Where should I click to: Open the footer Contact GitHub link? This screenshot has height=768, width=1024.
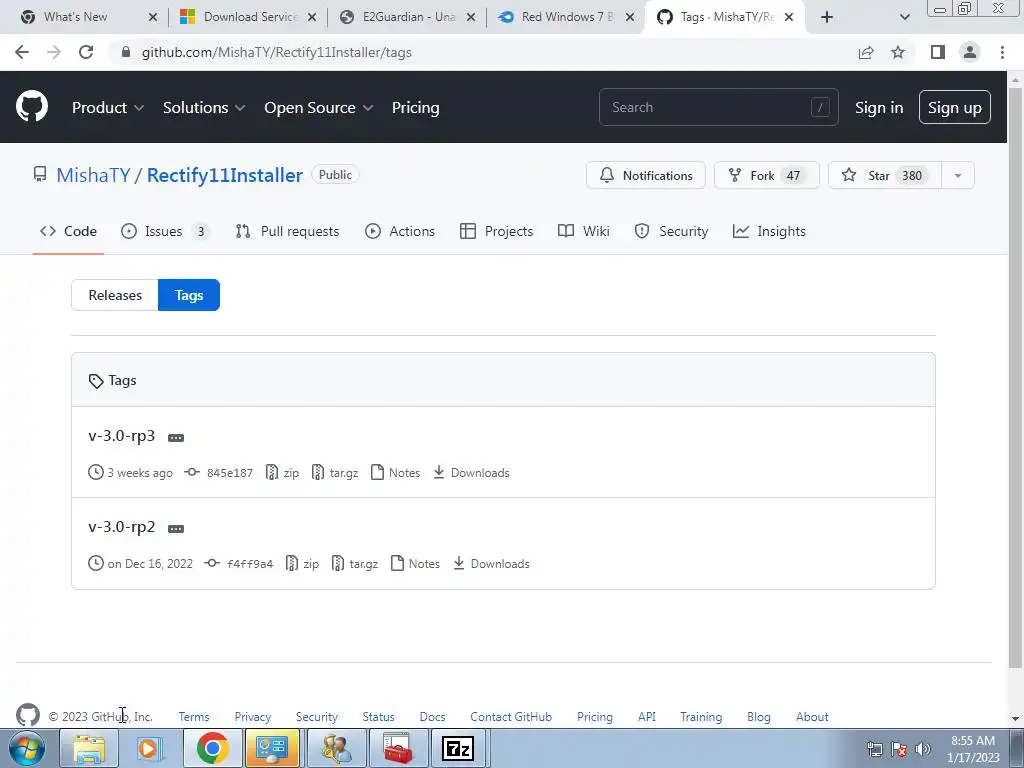[x=511, y=717]
